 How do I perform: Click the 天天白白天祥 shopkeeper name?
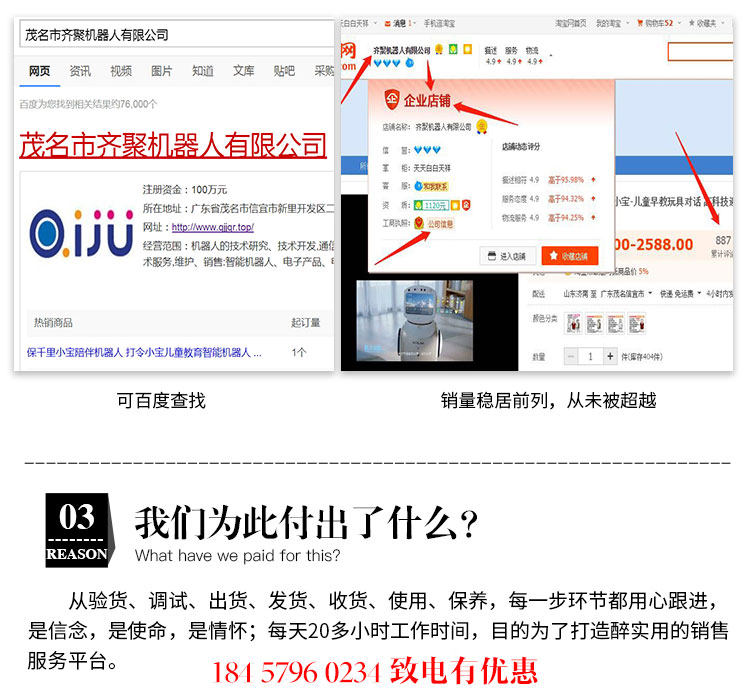(x=432, y=168)
